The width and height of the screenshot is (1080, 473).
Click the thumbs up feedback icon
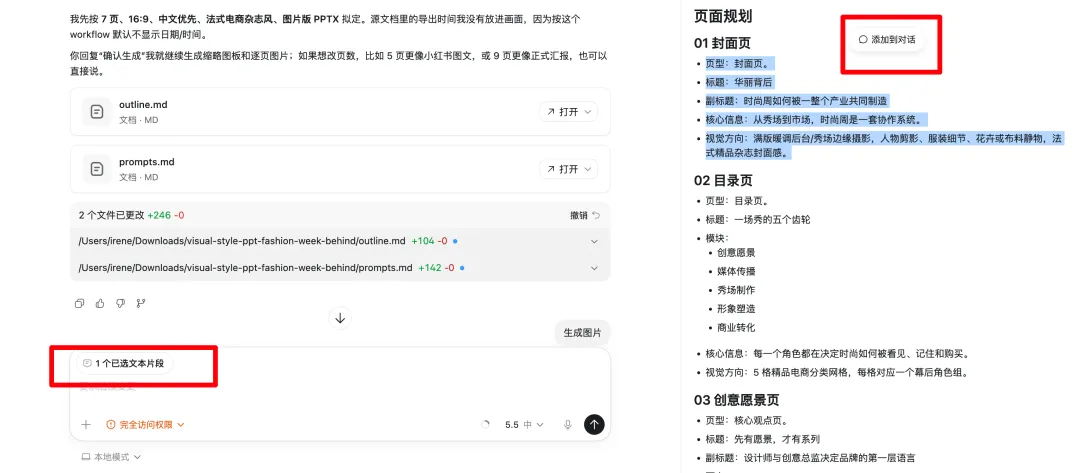pos(100,303)
